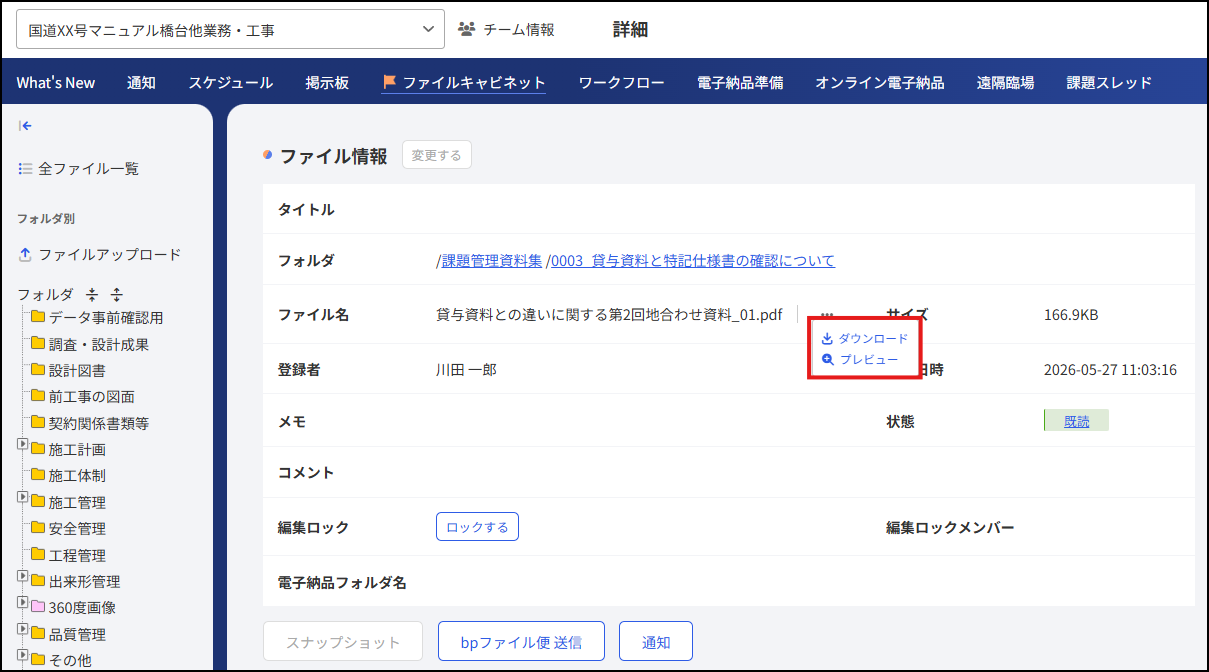Switch to 遠隔臨場 tab

[x=1006, y=83]
